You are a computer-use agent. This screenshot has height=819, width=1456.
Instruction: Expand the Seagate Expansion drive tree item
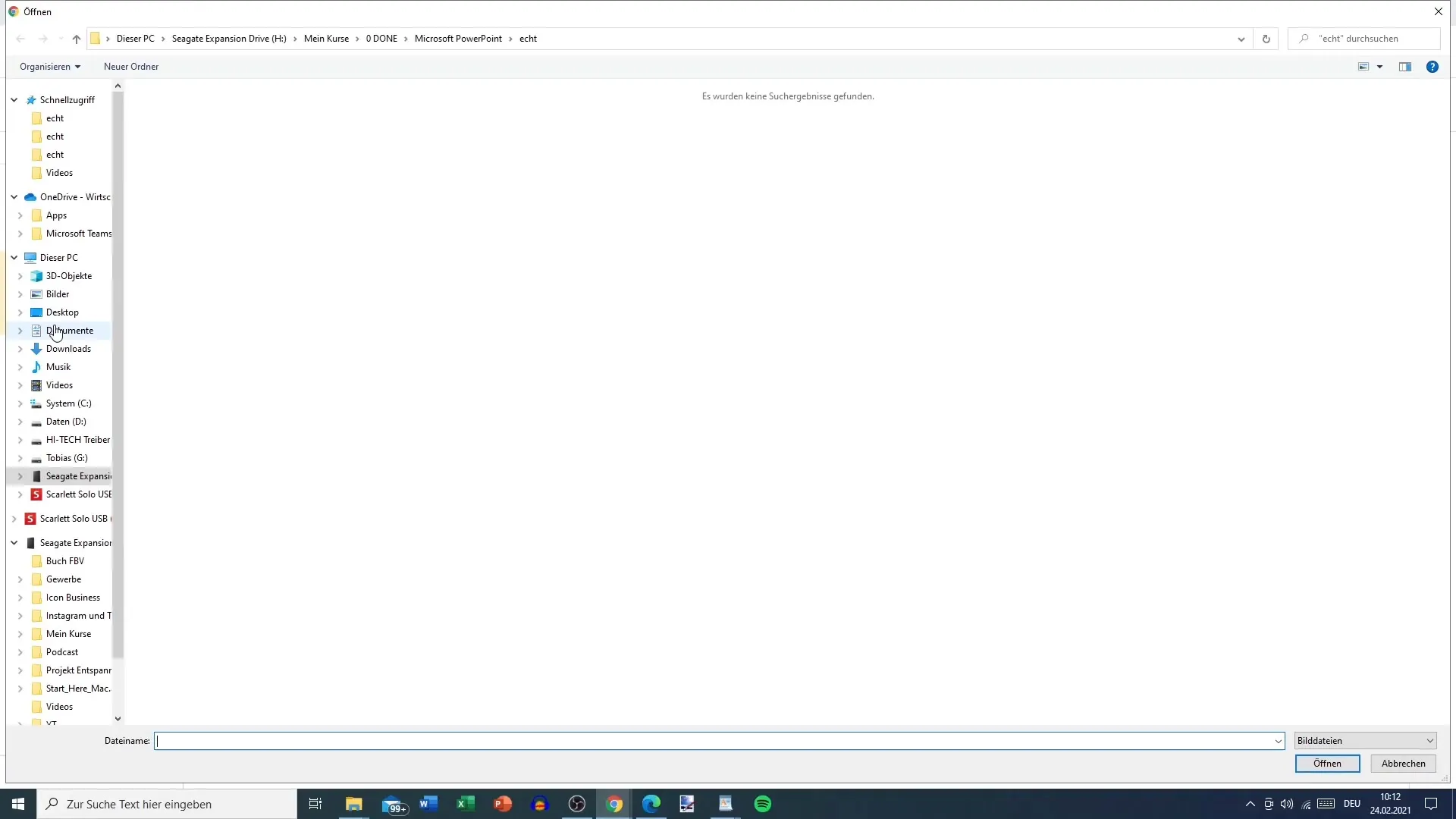[x=20, y=476]
